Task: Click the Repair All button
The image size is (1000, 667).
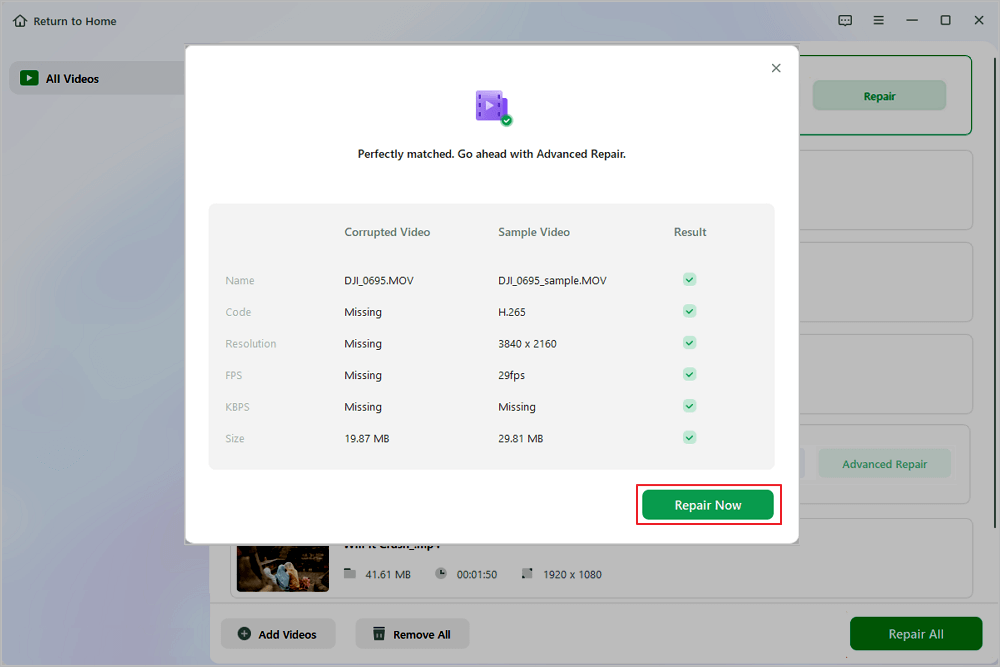Action: click(916, 634)
